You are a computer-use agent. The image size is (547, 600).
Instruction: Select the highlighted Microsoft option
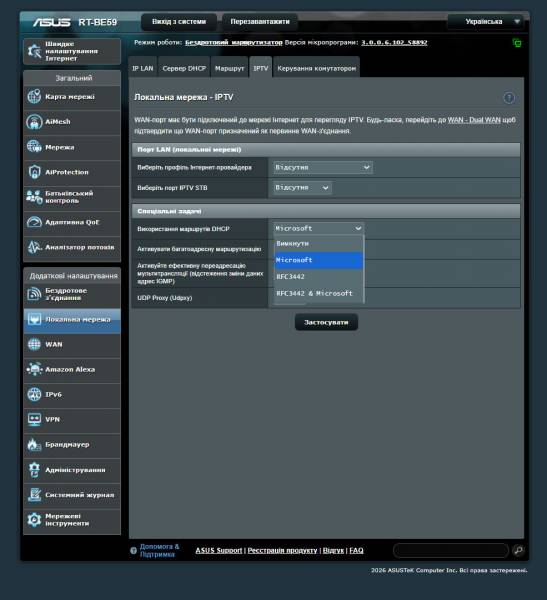click(318, 260)
